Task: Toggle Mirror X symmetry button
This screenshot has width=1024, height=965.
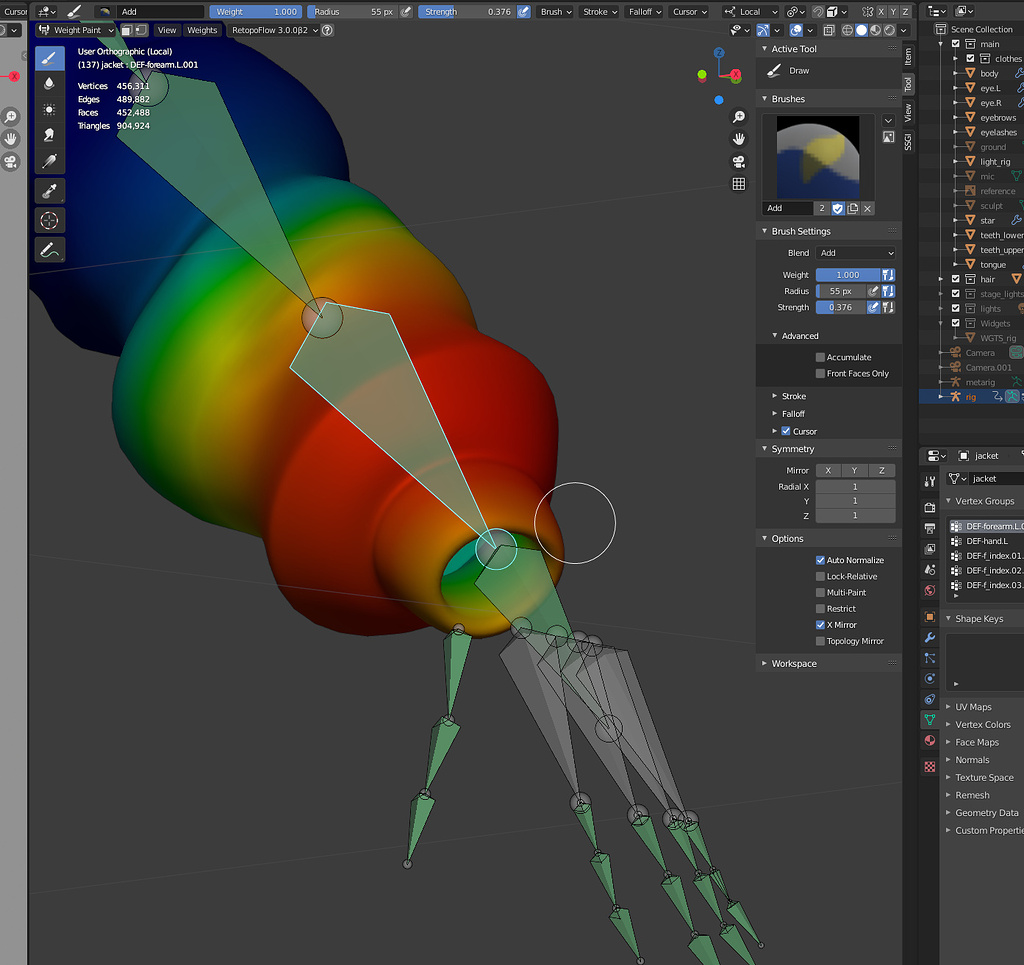Action: [x=828, y=470]
